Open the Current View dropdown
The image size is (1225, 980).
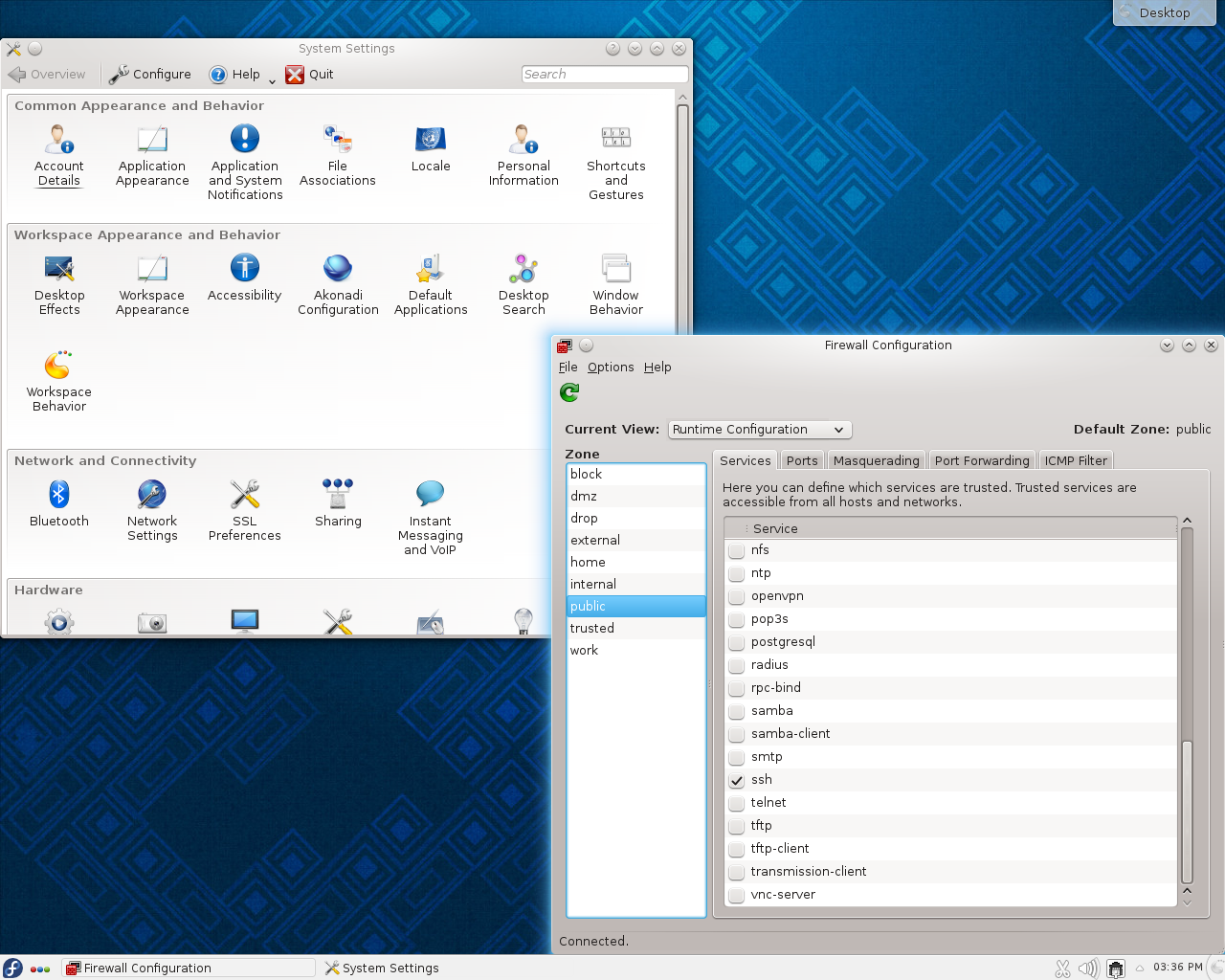point(760,430)
